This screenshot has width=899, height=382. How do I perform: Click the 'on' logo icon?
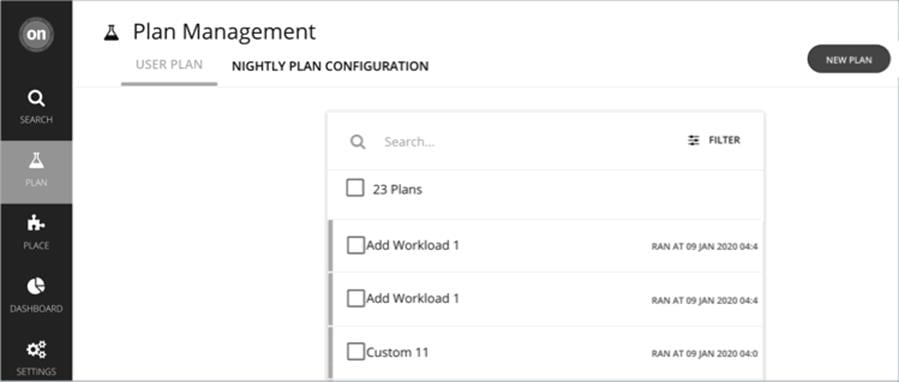pos(36,34)
